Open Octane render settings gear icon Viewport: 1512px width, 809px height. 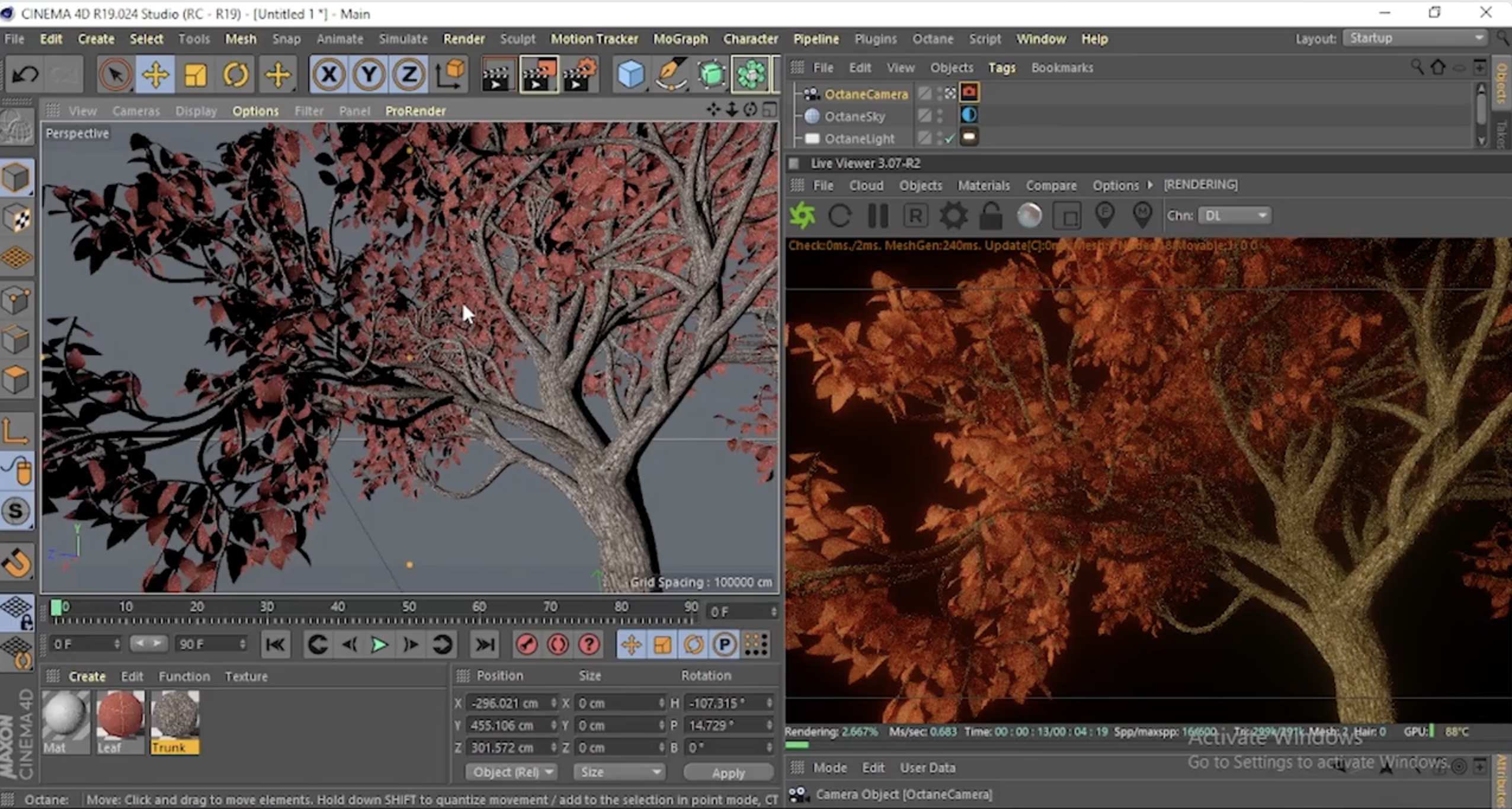pos(953,215)
